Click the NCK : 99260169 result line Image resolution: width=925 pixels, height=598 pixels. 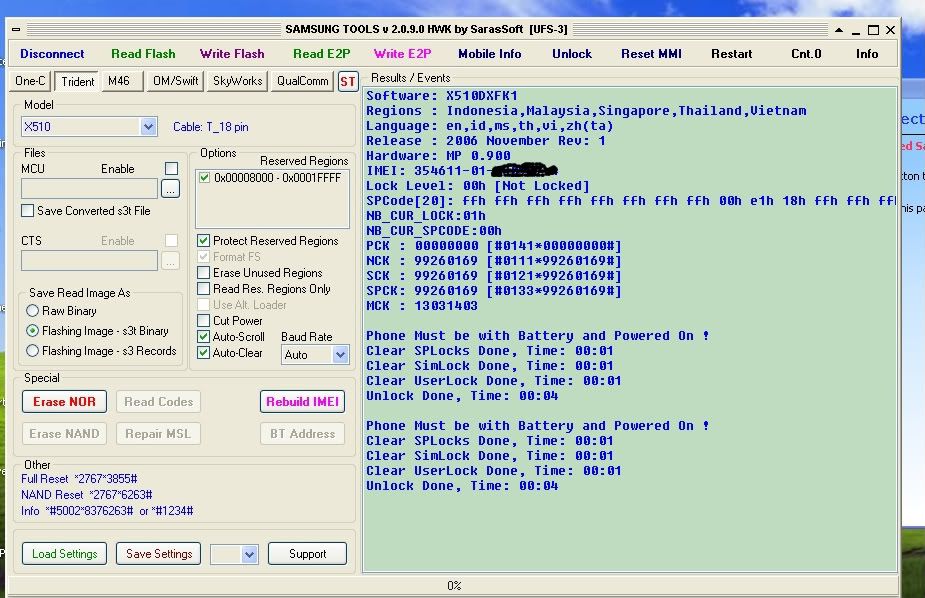(x=494, y=261)
